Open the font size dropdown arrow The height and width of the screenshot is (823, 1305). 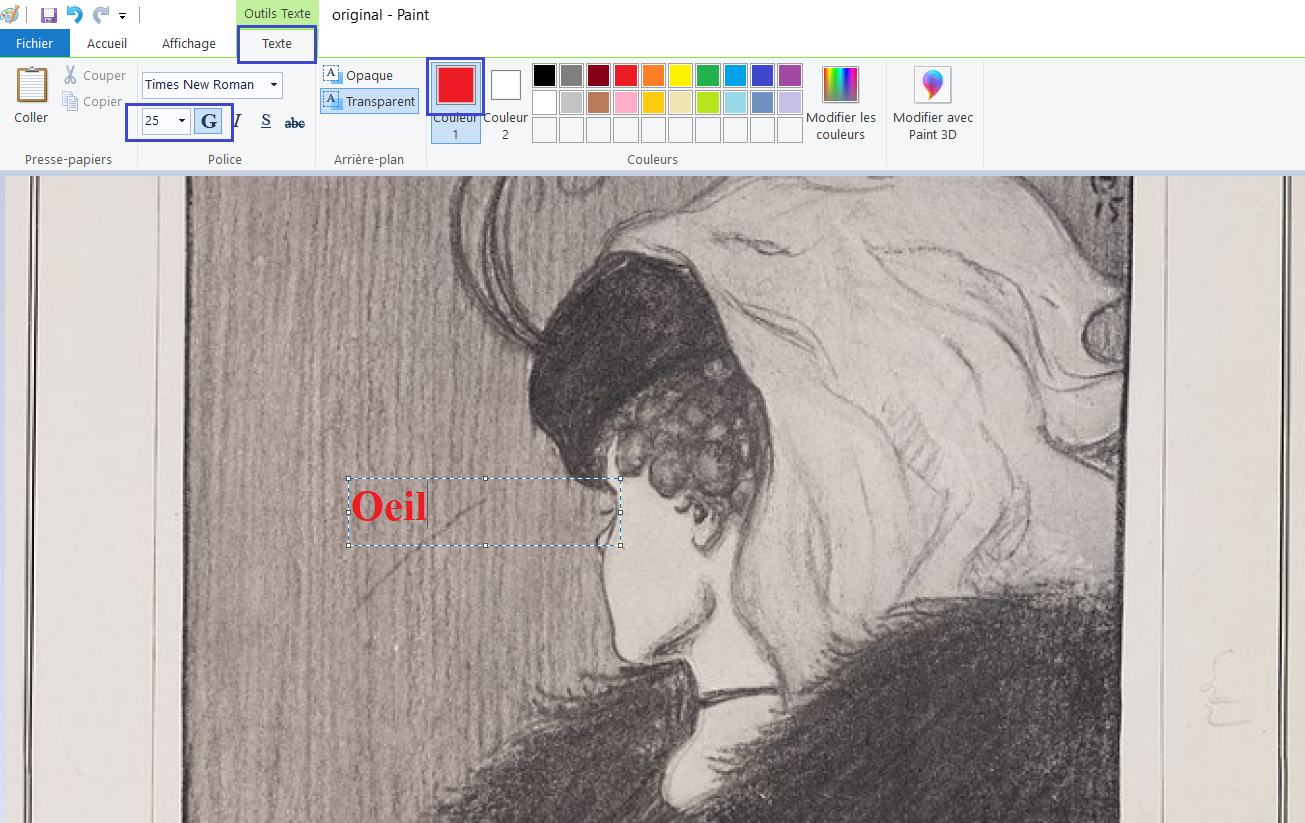[x=182, y=121]
